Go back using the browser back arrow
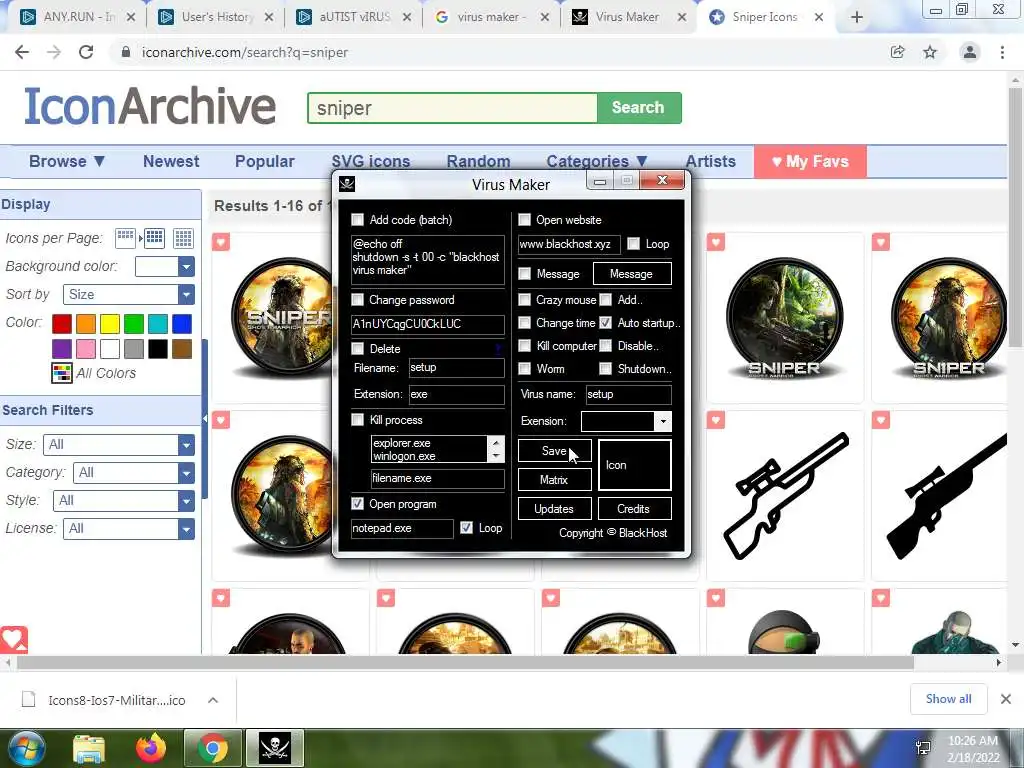Screen dimensions: 1024x768 tap(22, 52)
